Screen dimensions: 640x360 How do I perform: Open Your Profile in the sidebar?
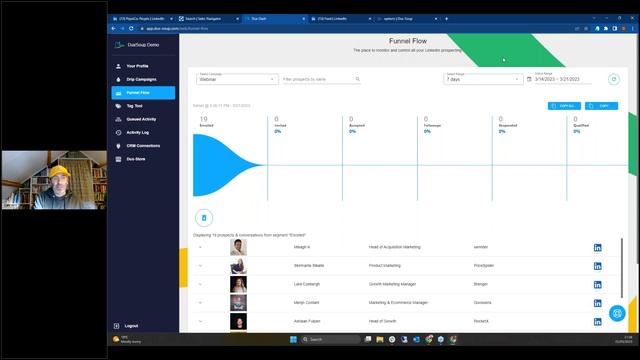[x=143, y=66]
